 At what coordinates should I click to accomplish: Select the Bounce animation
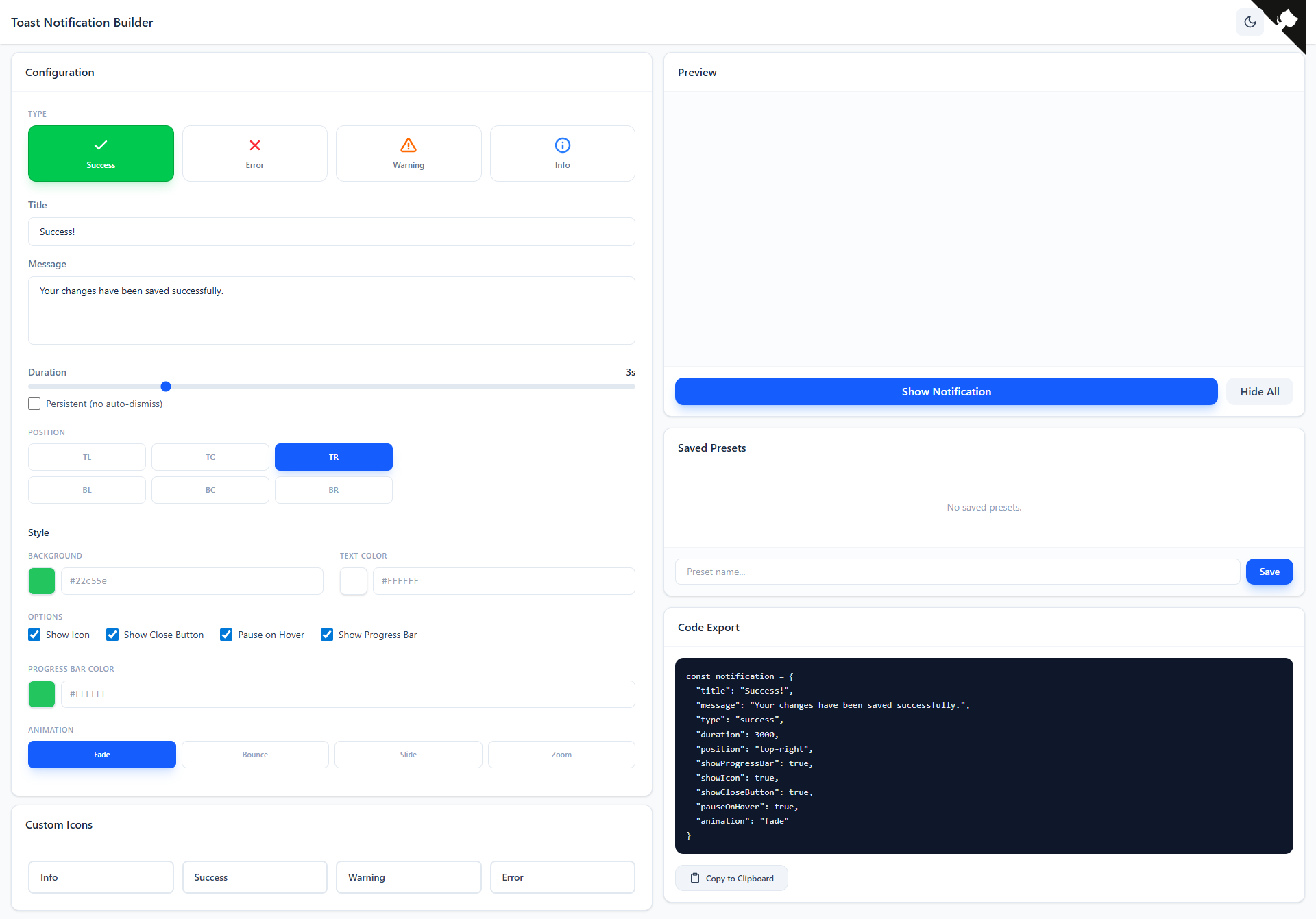[x=255, y=755]
